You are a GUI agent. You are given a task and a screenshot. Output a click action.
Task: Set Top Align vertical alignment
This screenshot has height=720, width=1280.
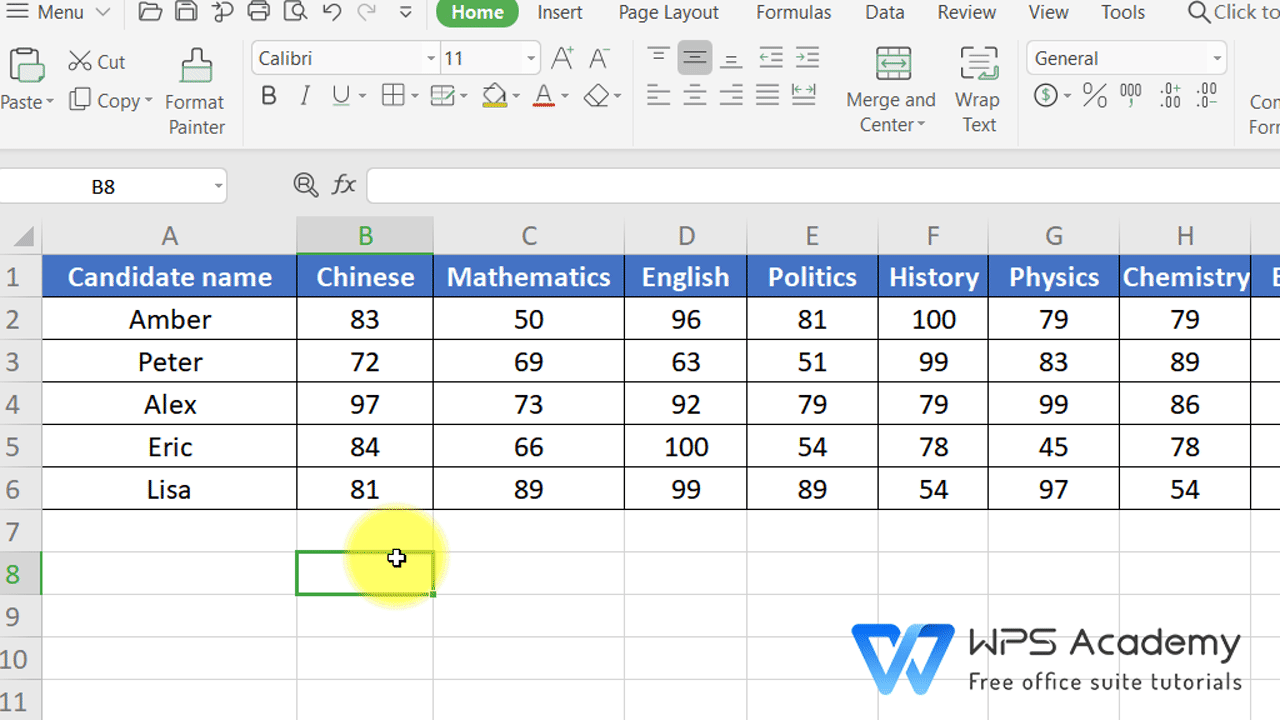point(658,58)
